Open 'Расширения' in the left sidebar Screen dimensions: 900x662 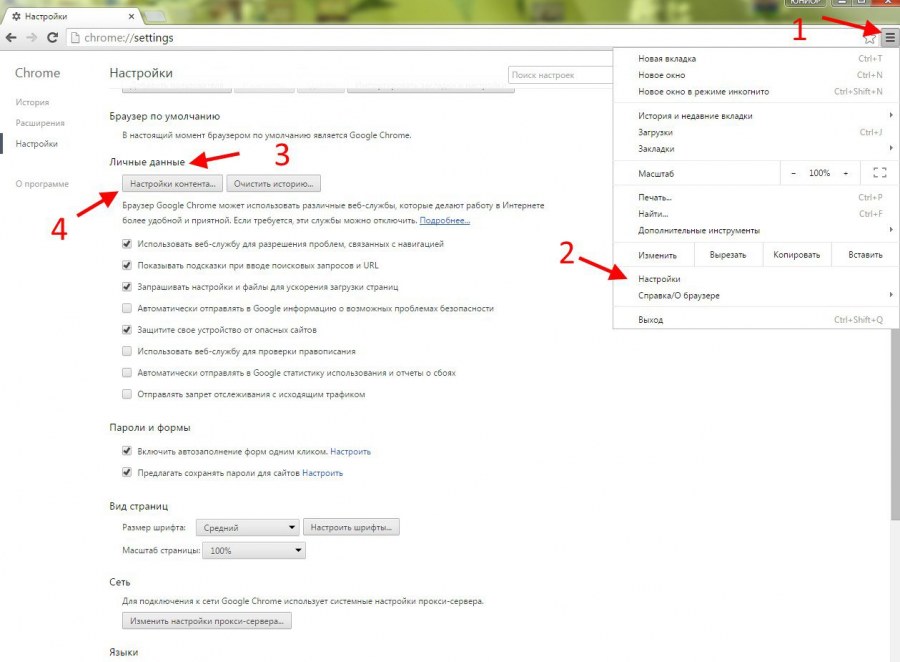tap(40, 123)
